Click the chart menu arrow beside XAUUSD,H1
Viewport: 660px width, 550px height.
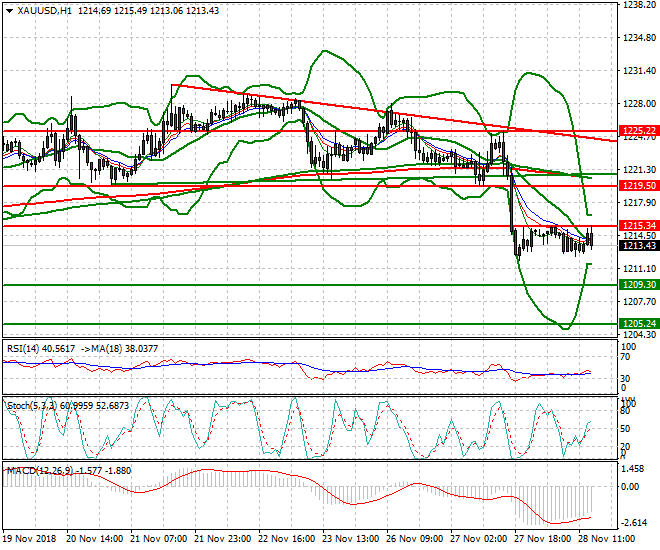9,11
